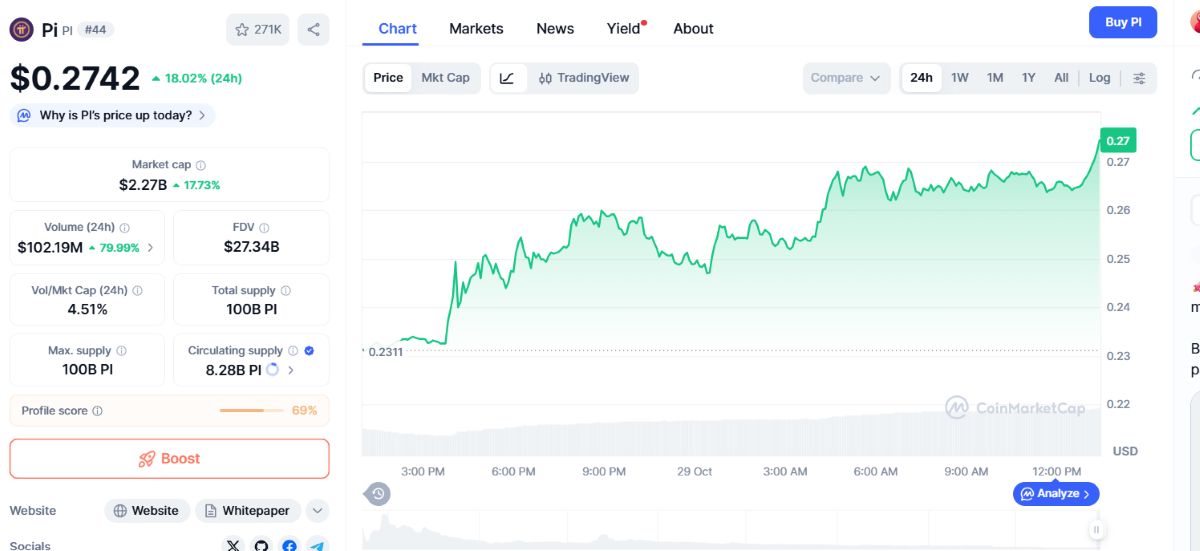
Task: Click the Boost button
Action: click(169, 459)
